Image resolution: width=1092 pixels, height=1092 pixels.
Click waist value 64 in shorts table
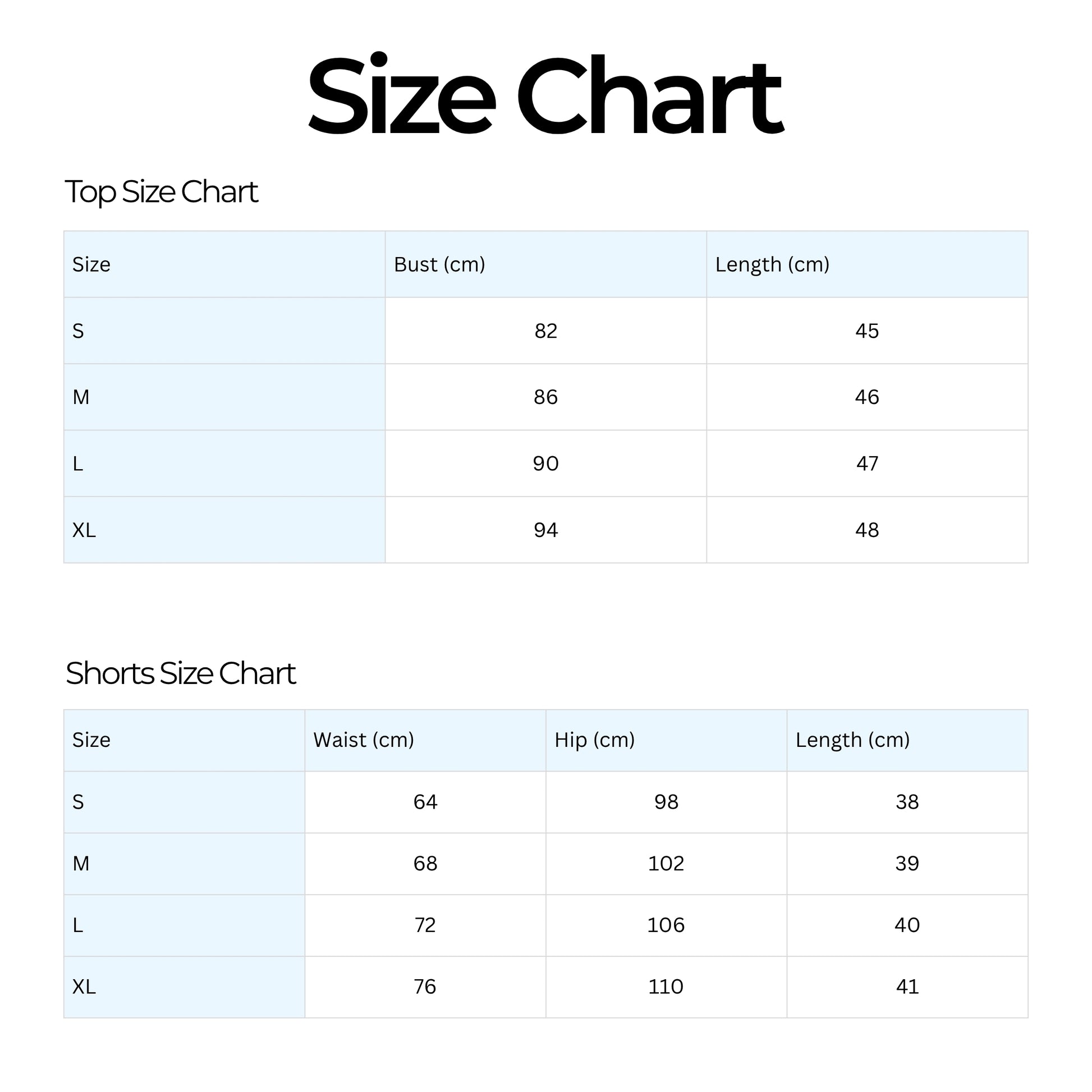tap(425, 802)
